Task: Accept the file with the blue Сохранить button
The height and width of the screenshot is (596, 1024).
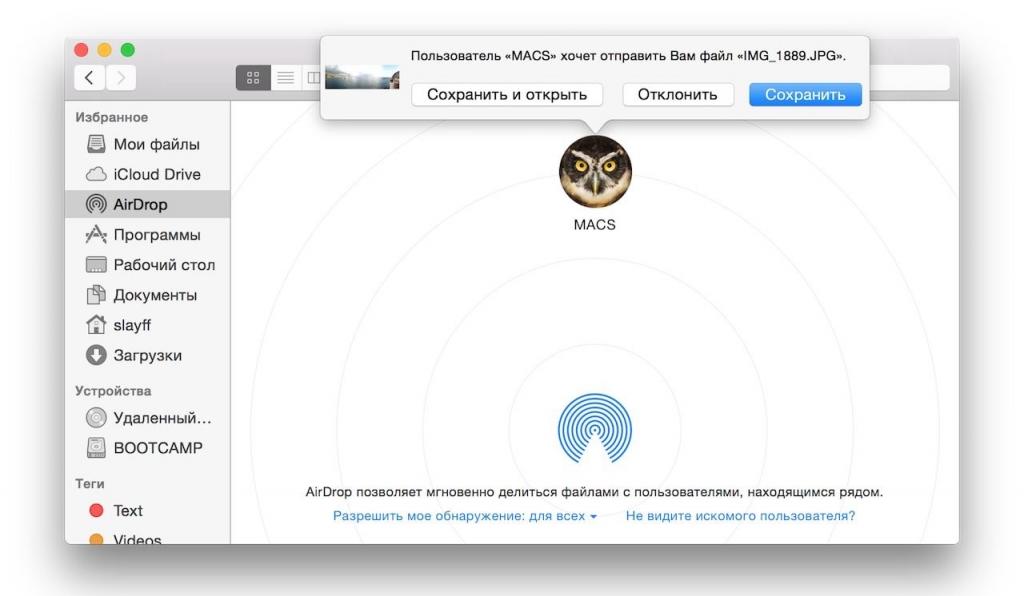Action: pyautogui.click(x=805, y=95)
